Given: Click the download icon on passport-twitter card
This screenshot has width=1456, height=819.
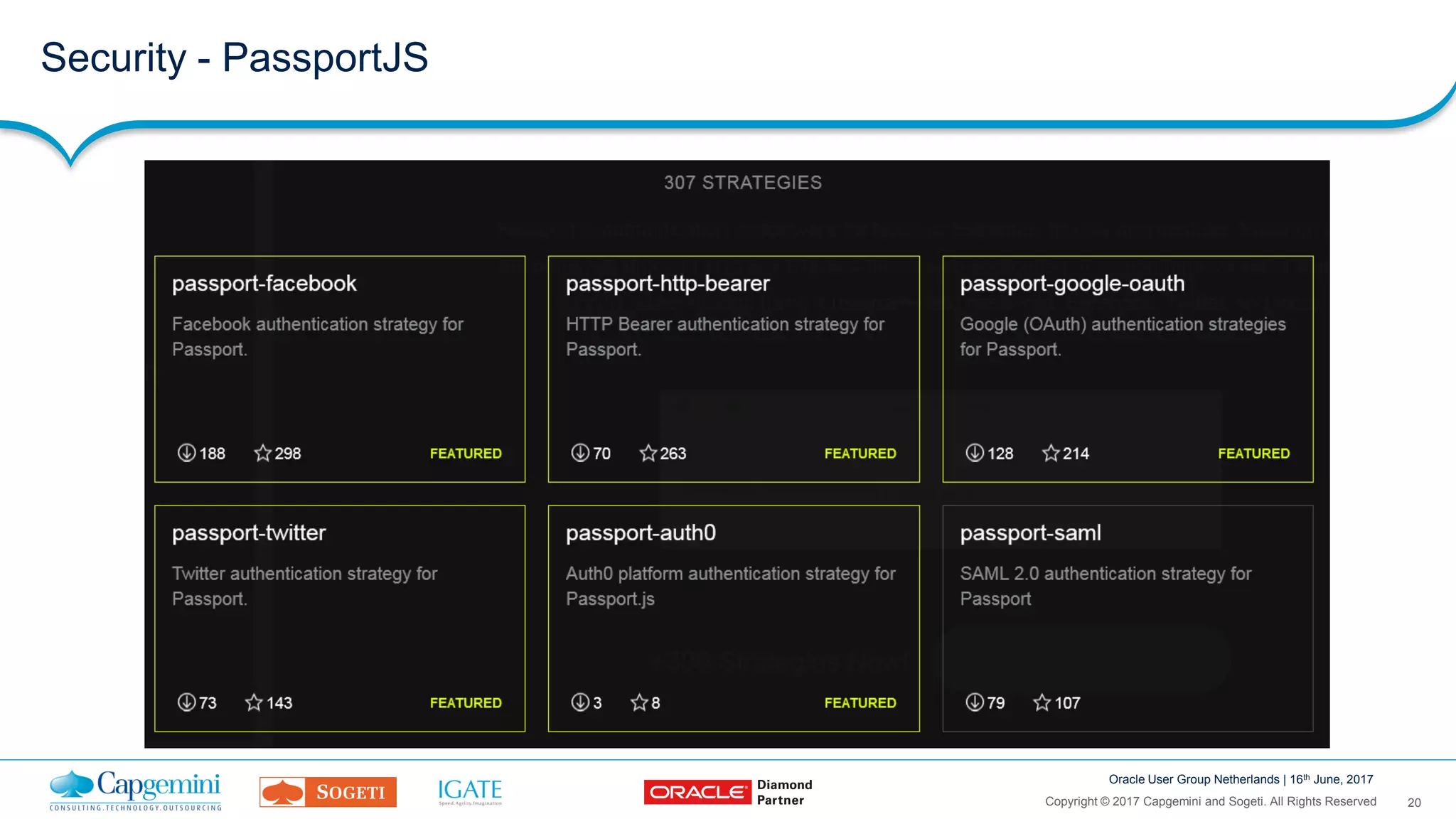Looking at the screenshot, I should click(186, 702).
